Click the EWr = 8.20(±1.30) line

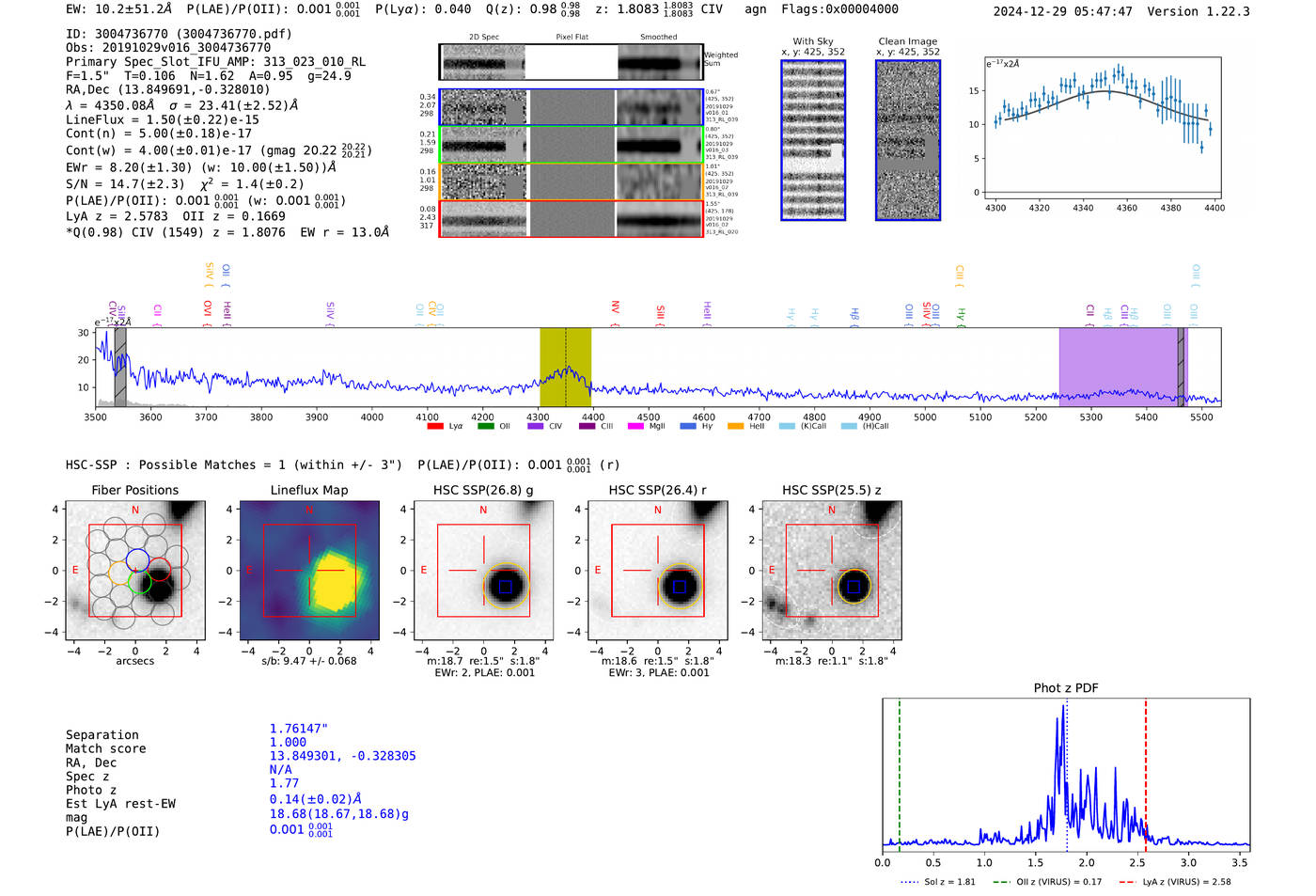[200, 166]
